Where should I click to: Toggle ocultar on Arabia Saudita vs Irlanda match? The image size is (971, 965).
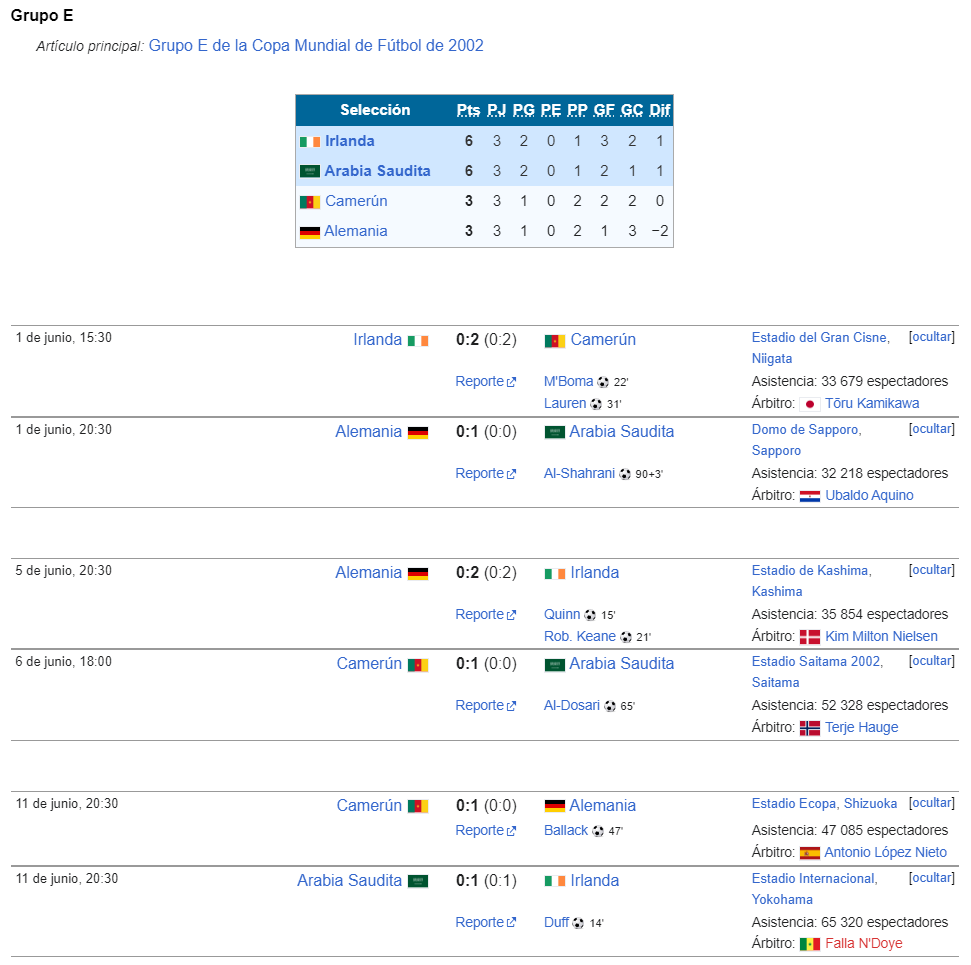[931, 878]
